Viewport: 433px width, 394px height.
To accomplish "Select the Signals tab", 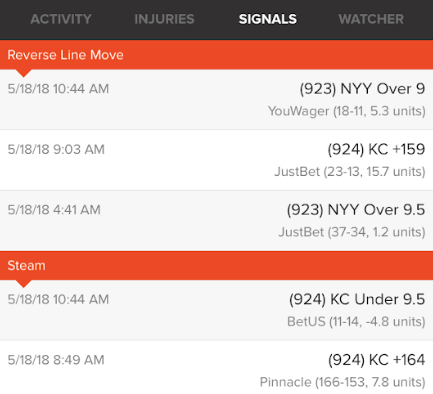I will [268, 19].
